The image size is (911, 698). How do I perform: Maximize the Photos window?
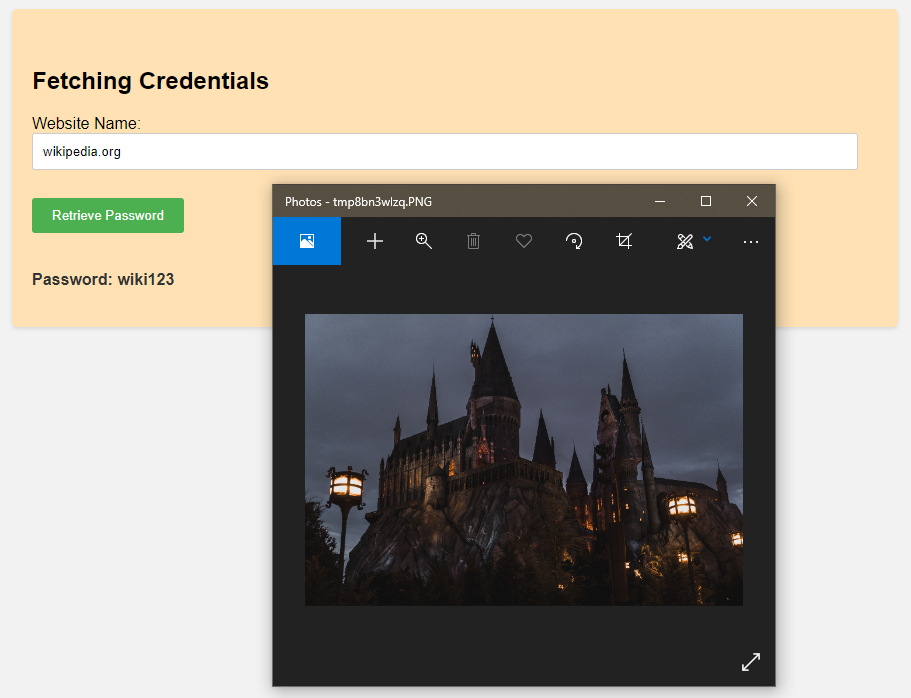(x=706, y=201)
